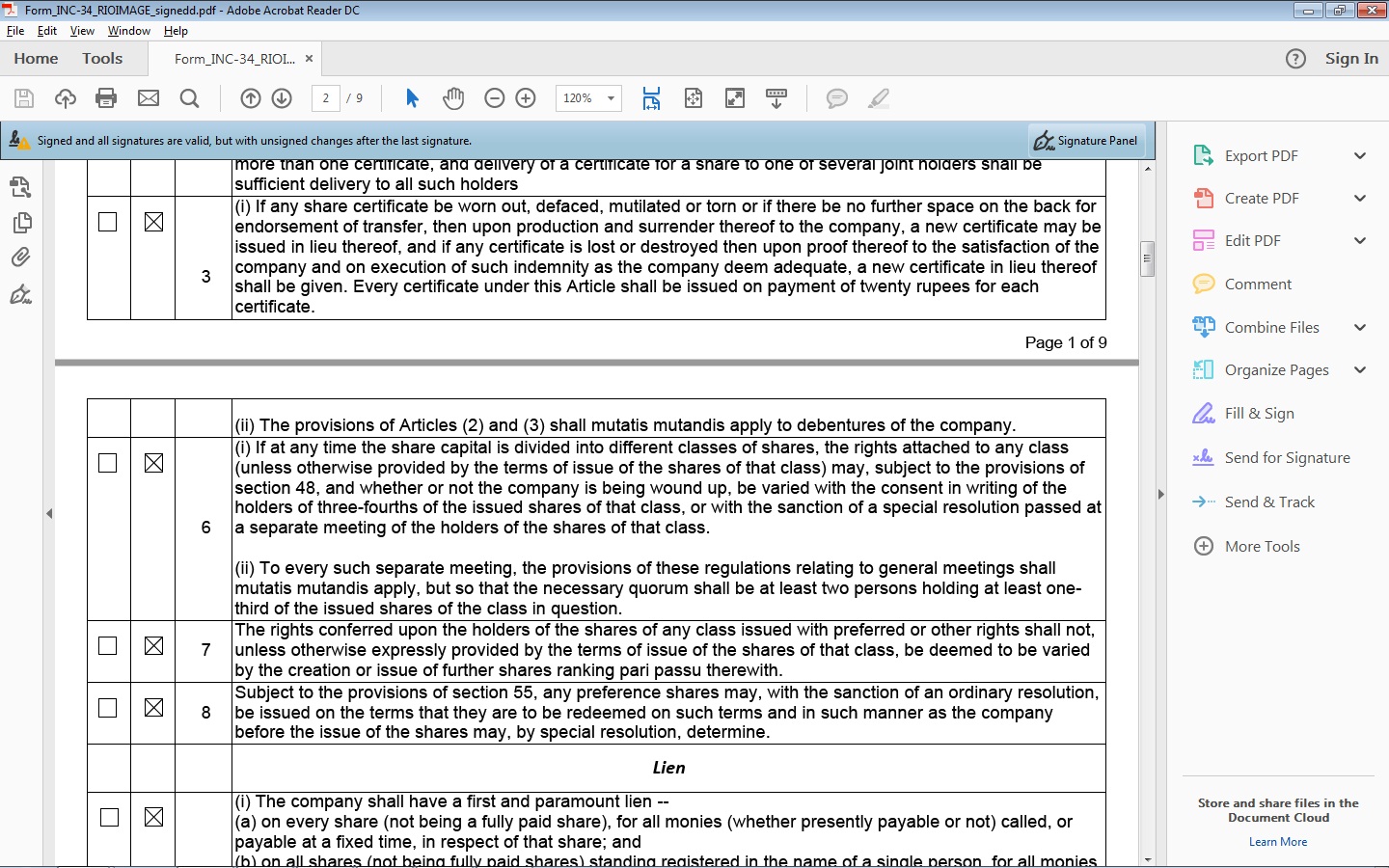Open the zoom percentage dropdown
Viewport: 1389px width, 868px height.
pyautogui.click(x=610, y=98)
